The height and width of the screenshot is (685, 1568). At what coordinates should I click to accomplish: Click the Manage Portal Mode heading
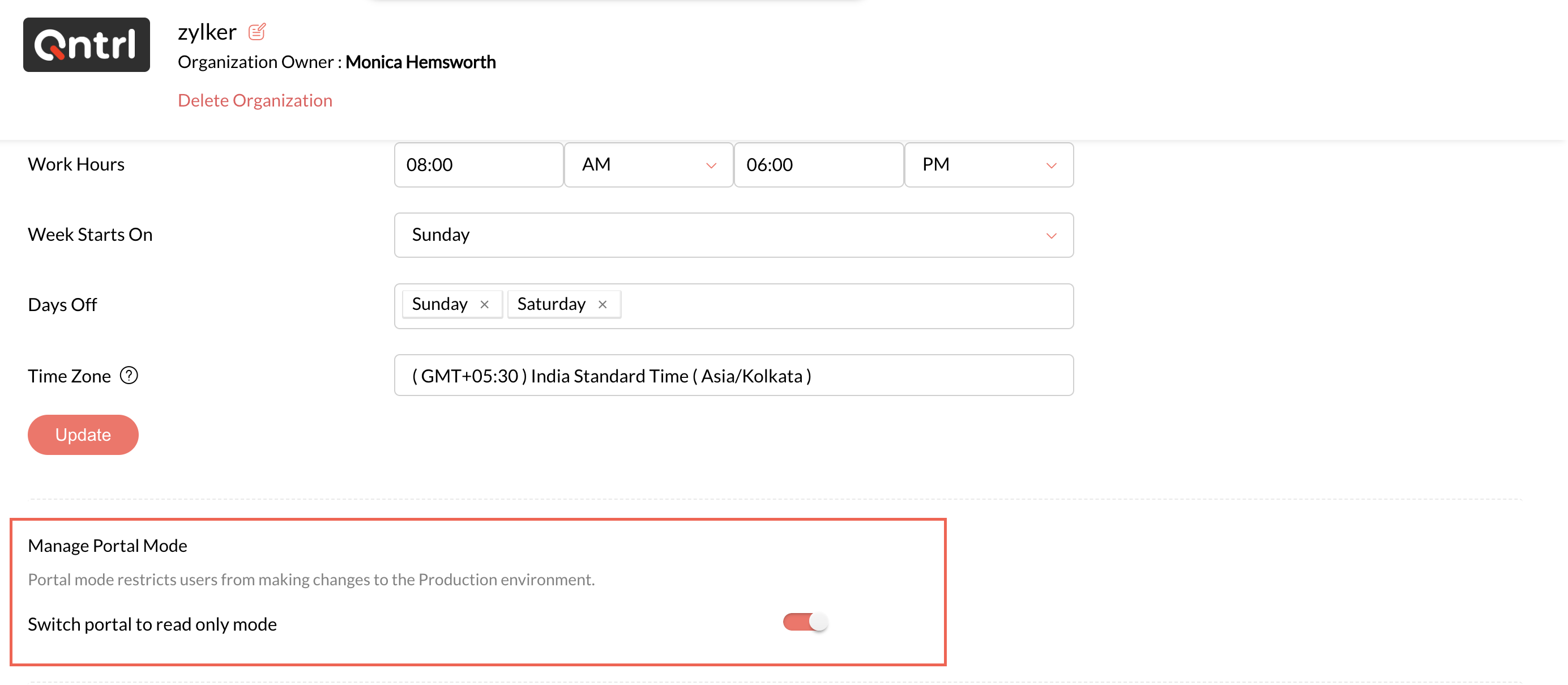(108, 546)
